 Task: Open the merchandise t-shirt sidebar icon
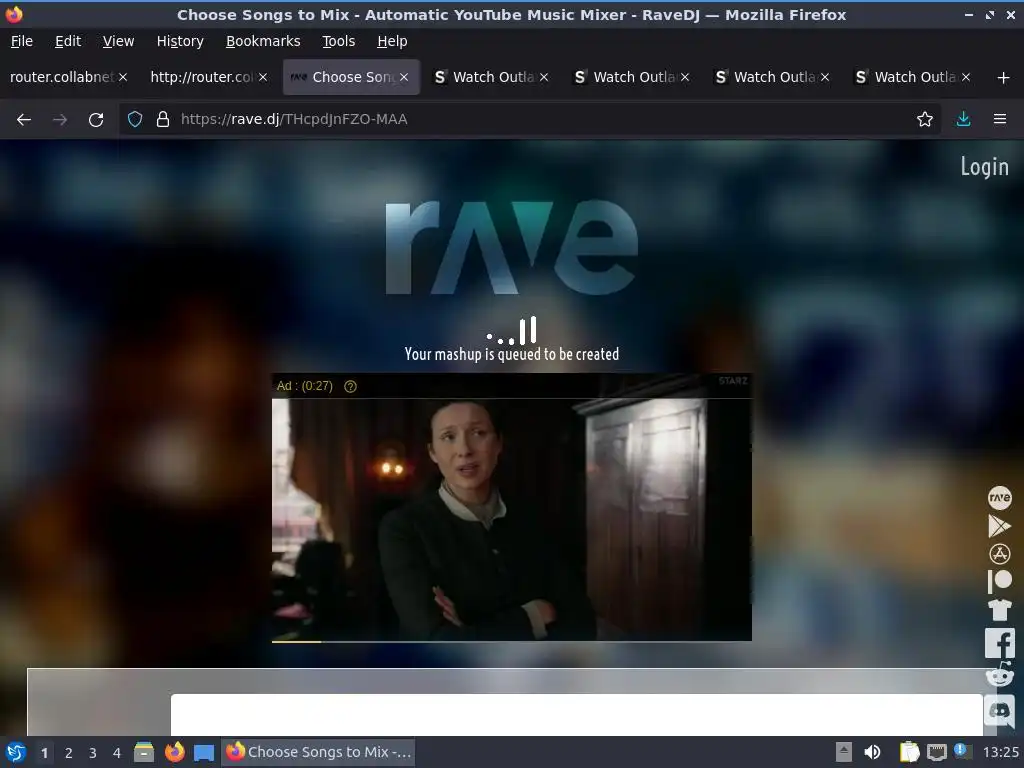click(x=1000, y=610)
